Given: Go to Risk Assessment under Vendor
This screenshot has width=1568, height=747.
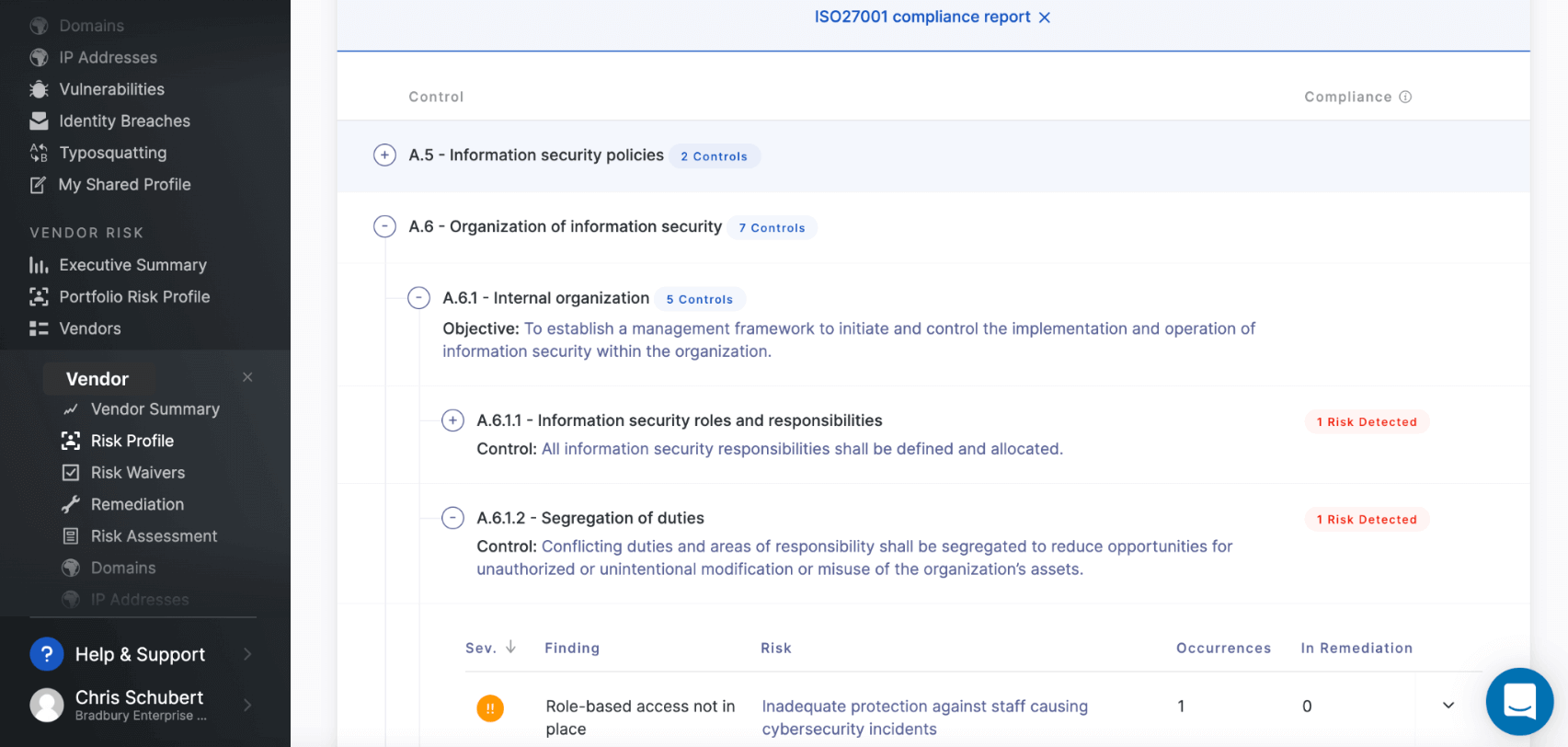Looking at the screenshot, I should coord(155,536).
